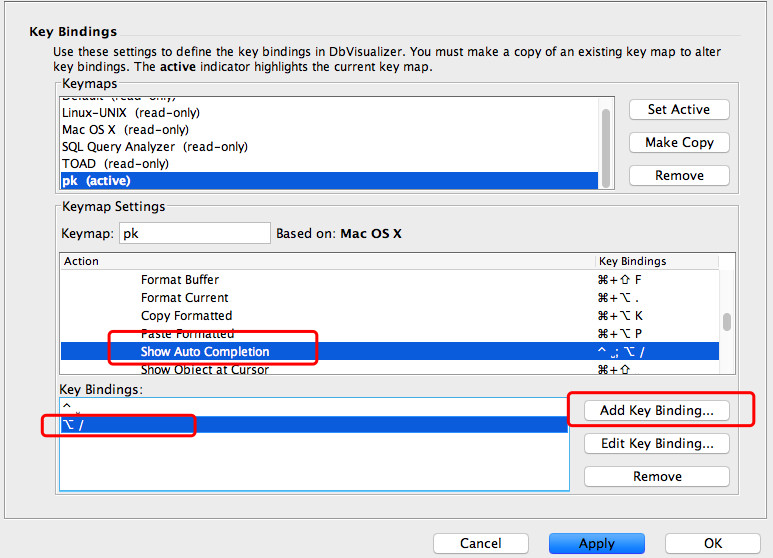Remove the selected key binding

pyautogui.click(x=656, y=477)
